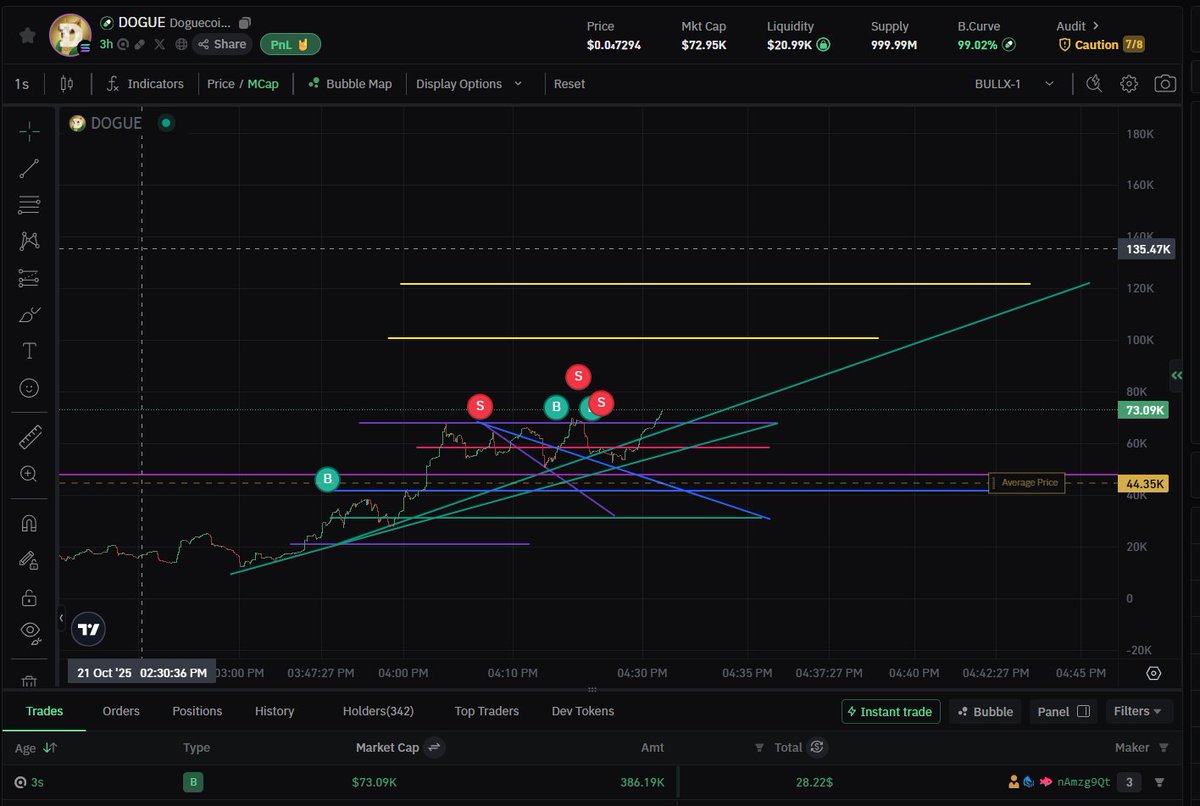This screenshot has height=806, width=1200.
Task: Open the Trades tab
Action: 44,711
